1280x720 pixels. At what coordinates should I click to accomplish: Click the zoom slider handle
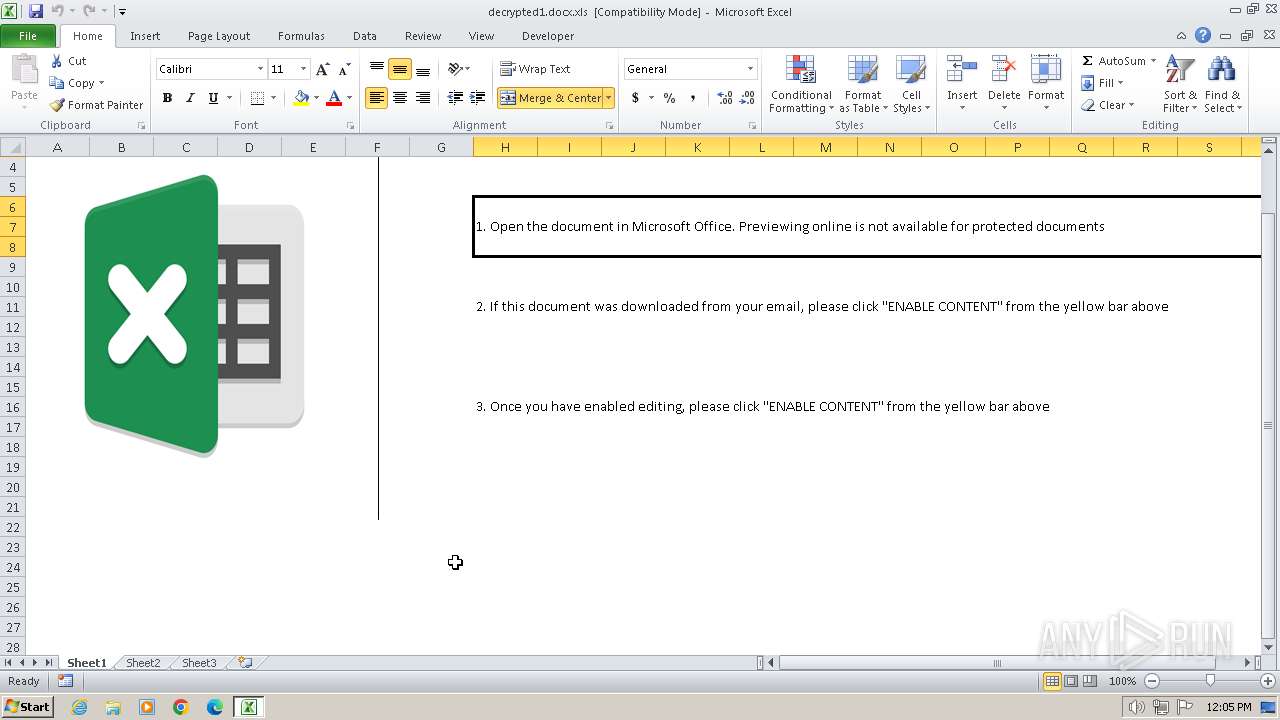[1210, 681]
